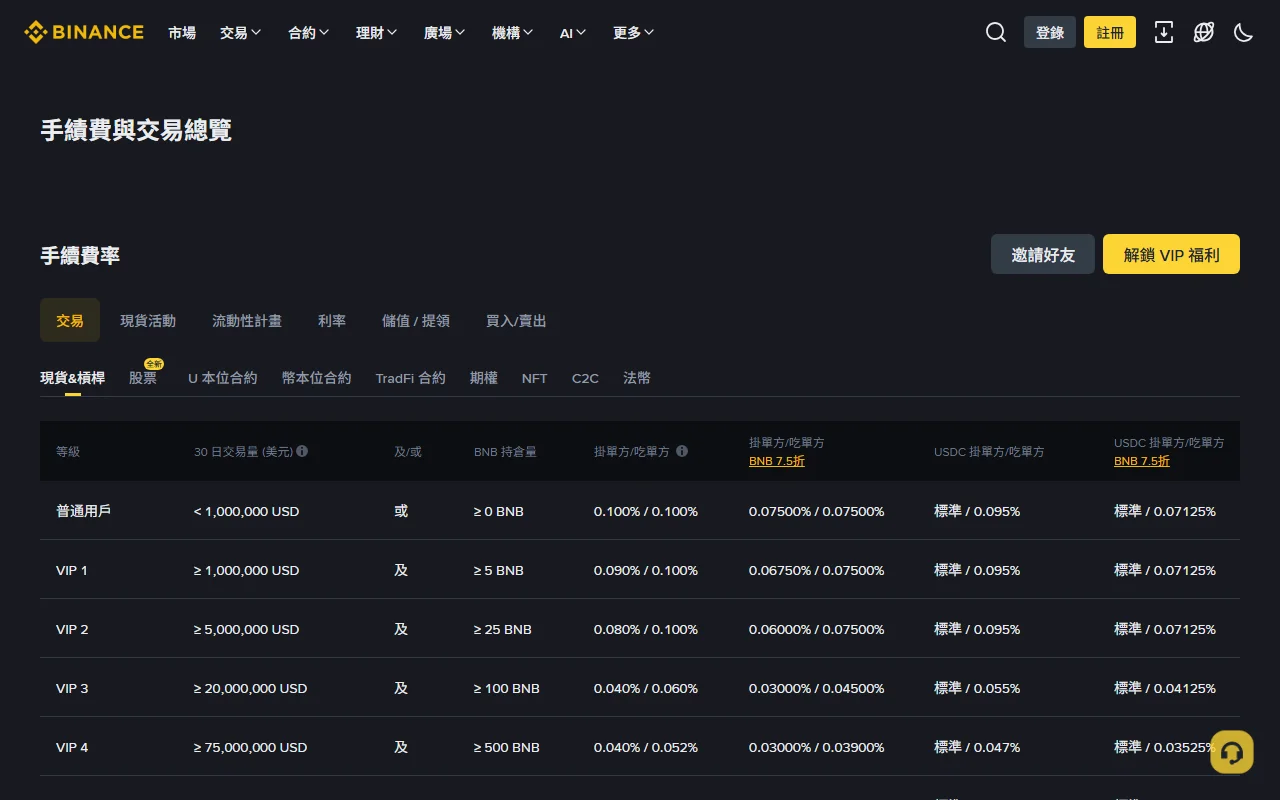This screenshot has height=800, width=1280.
Task: Expand the 機構 dropdown menu
Action: 513,32
